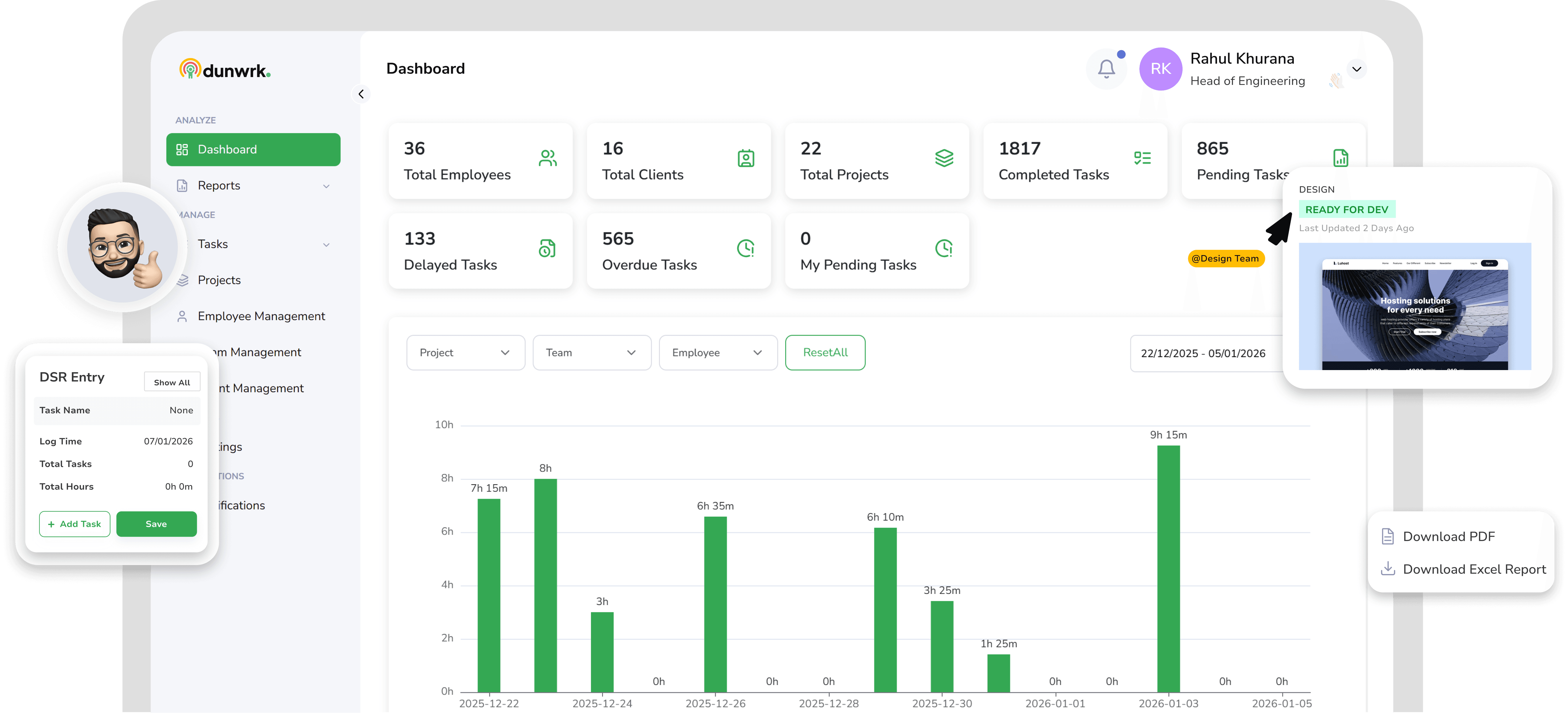Collapse the sidebar using the back arrow
Viewport: 1568px width, 713px height.
pos(361,94)
